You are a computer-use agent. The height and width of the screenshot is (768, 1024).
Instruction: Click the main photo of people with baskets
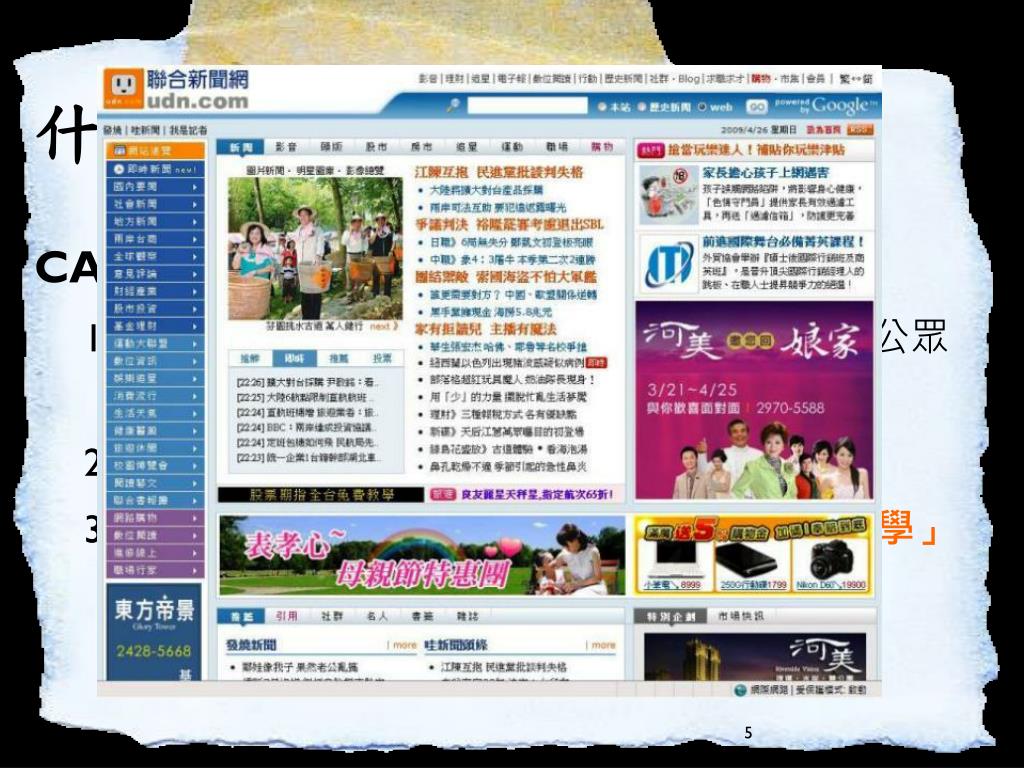315,249
